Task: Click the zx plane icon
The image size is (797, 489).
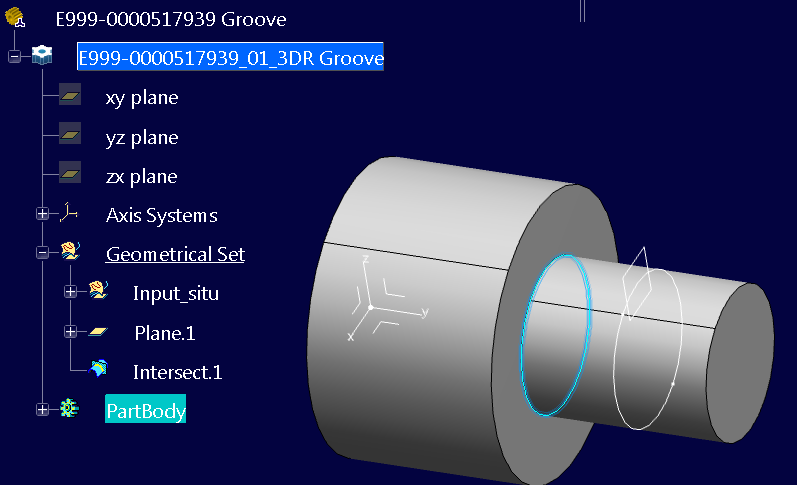Action: [x=70, y=173]
